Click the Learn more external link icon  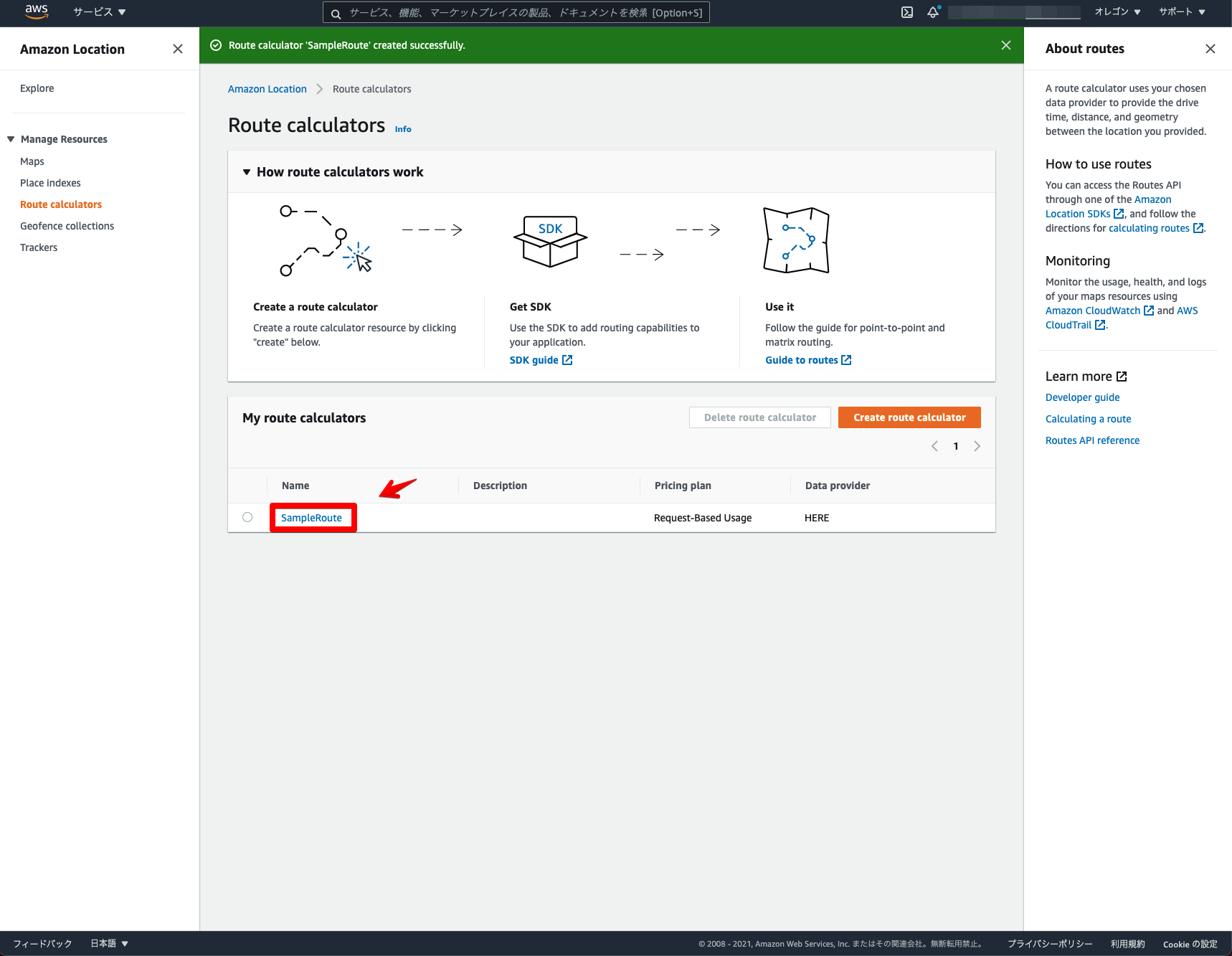click(x=1122, y=376)
